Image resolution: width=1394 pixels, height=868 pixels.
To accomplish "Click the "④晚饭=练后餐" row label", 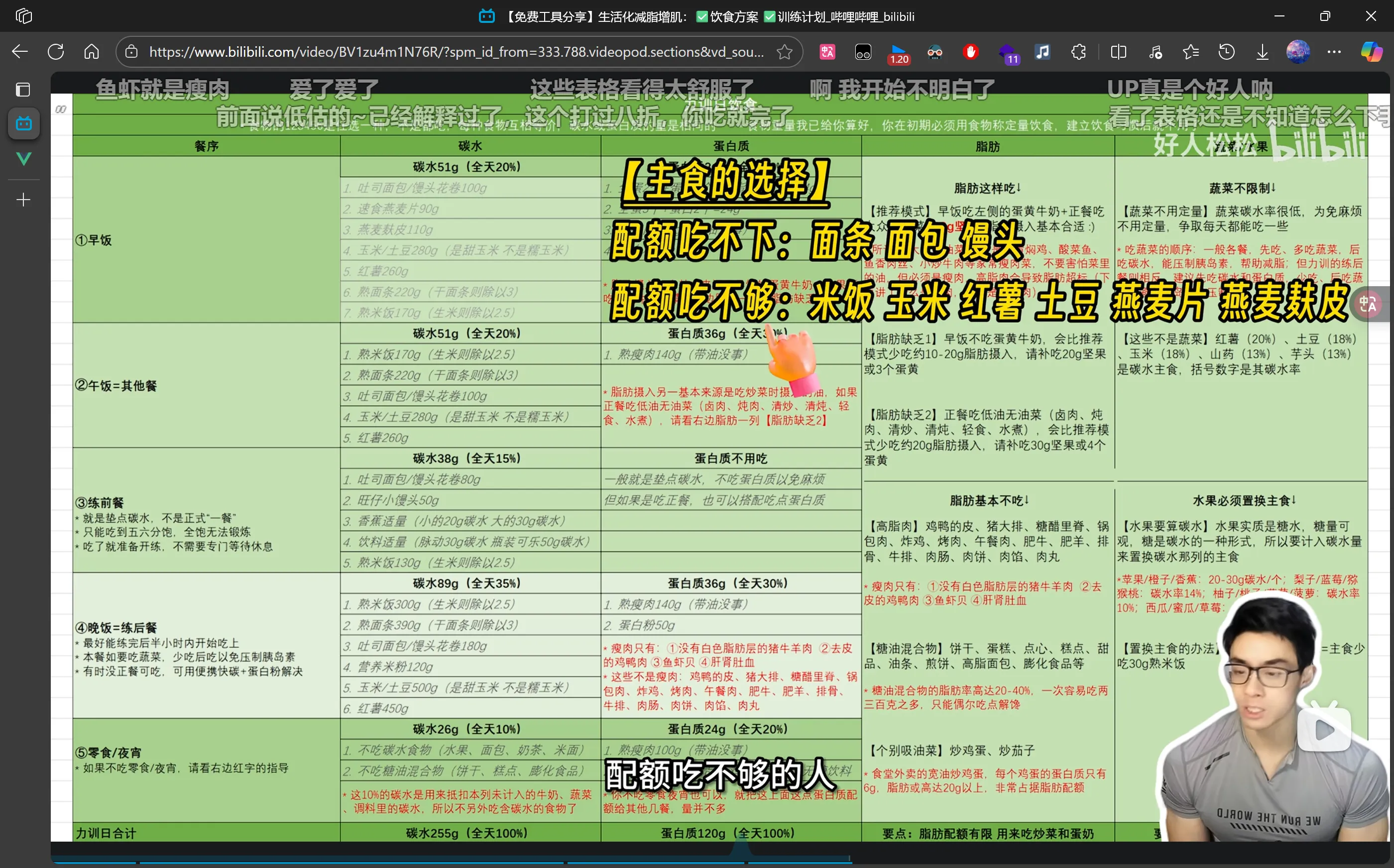I will point(116,628).
